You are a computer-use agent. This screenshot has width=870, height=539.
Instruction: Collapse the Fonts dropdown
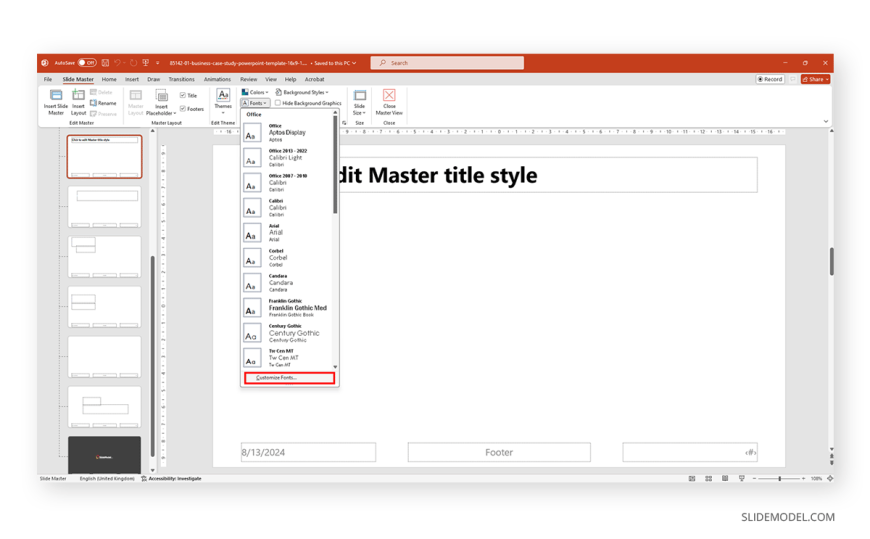tap(255, 103)
